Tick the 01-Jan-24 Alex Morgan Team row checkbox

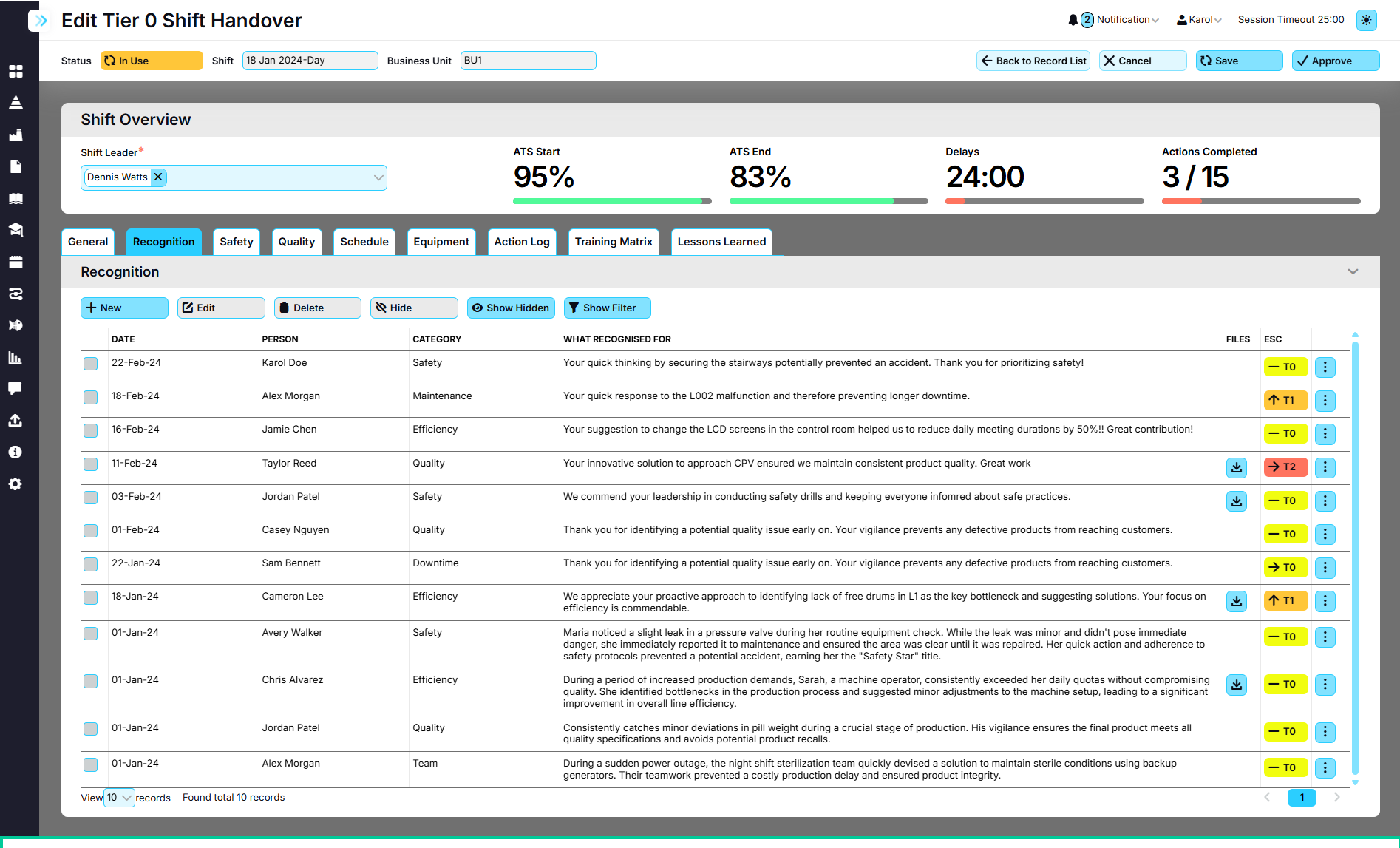click(x=91, y=764)
